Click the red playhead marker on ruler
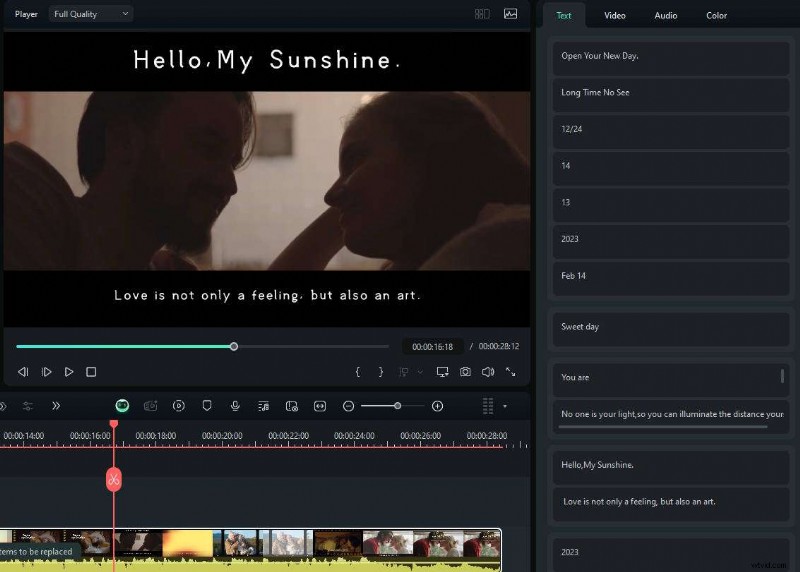Image resolution: width=800 pixels, height=572 pixels. pos(114,424)
